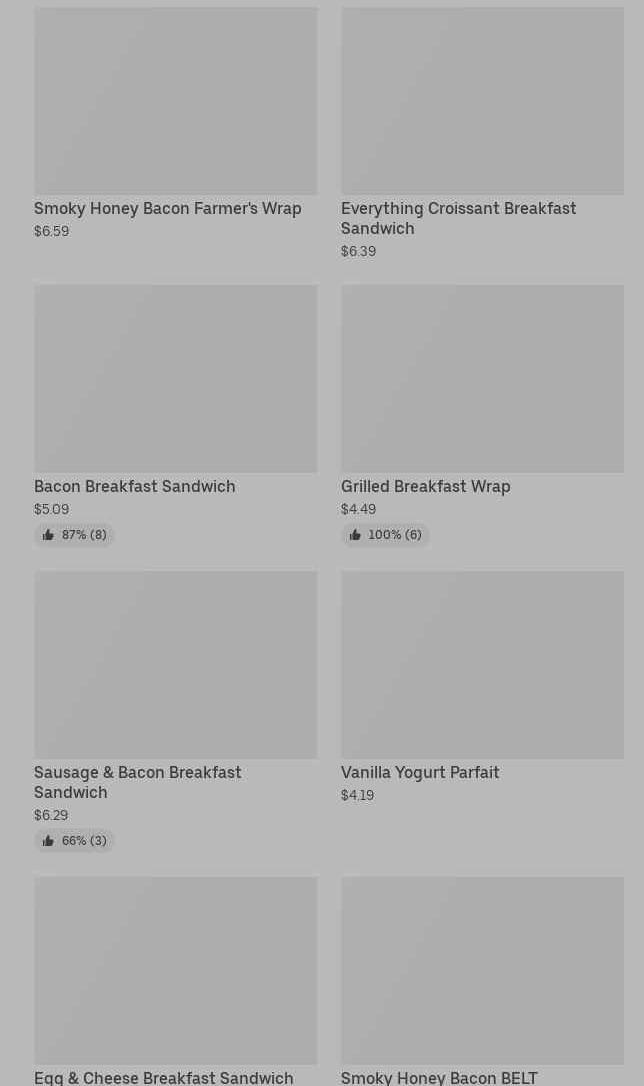
Task: Tap the Vanilla Yogurt Parfait image
Action: coord(482,664)
